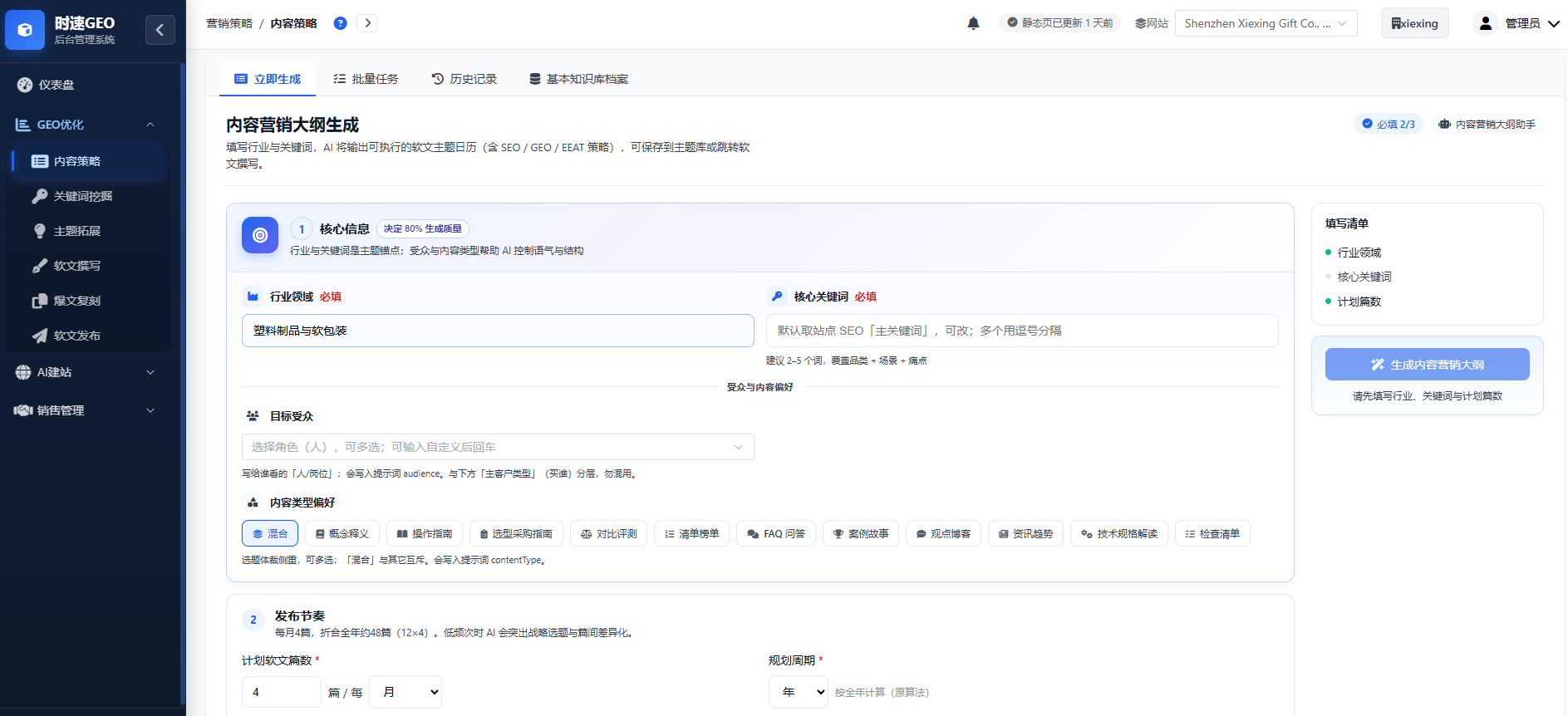
Task: Collapse the sidebar with the arrow button
Action: pos(160,30)
